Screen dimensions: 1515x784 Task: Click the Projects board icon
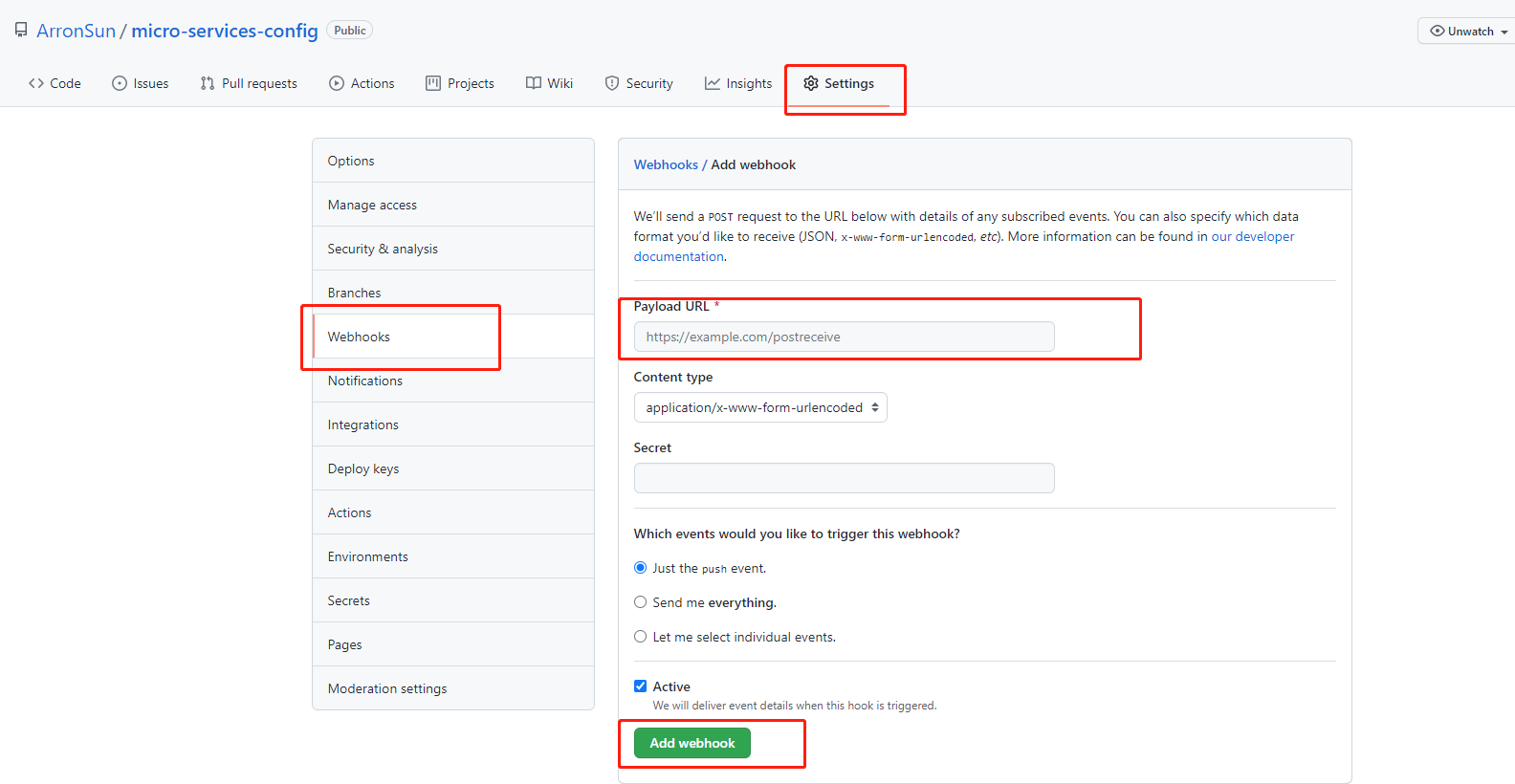433,83
